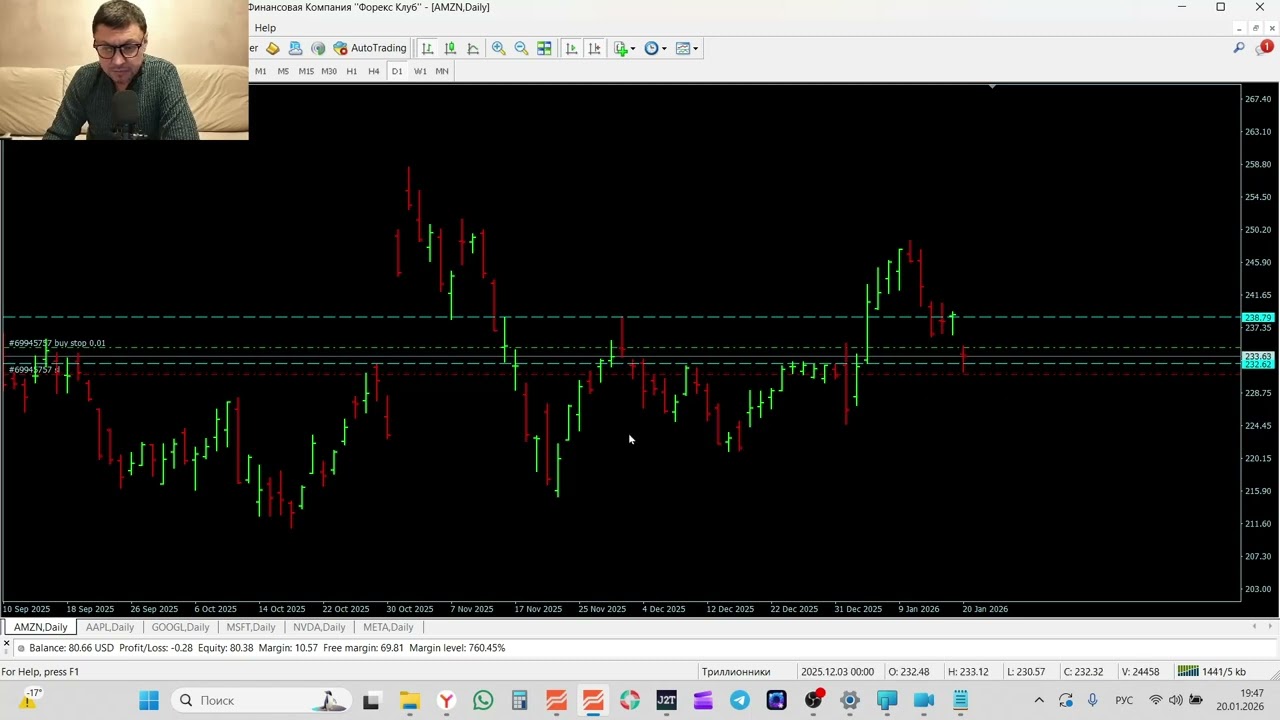Open the periods clock dropdown

click(656, 48)
